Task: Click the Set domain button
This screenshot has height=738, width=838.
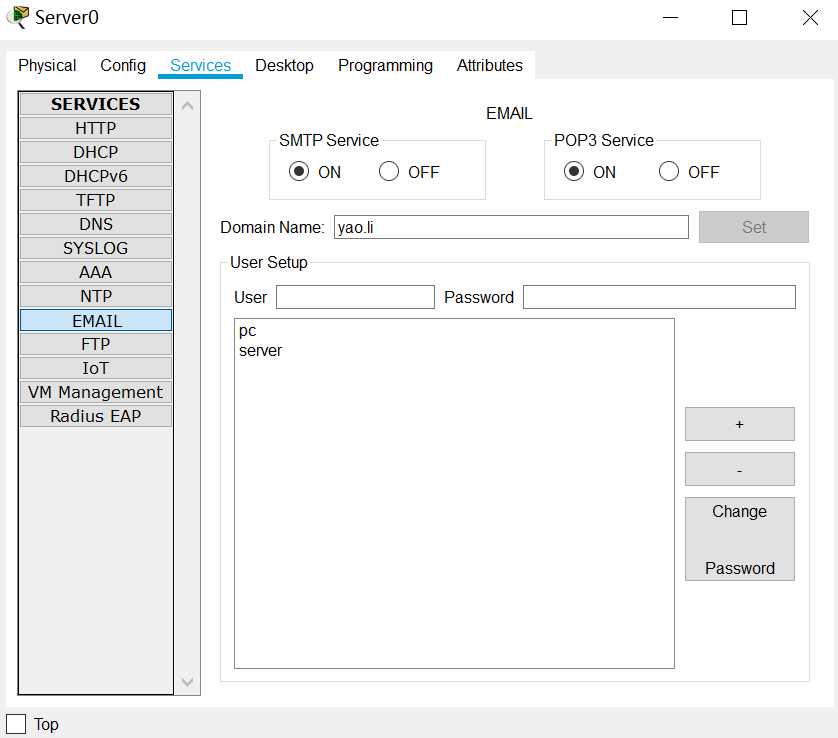Action: point(754,227)
